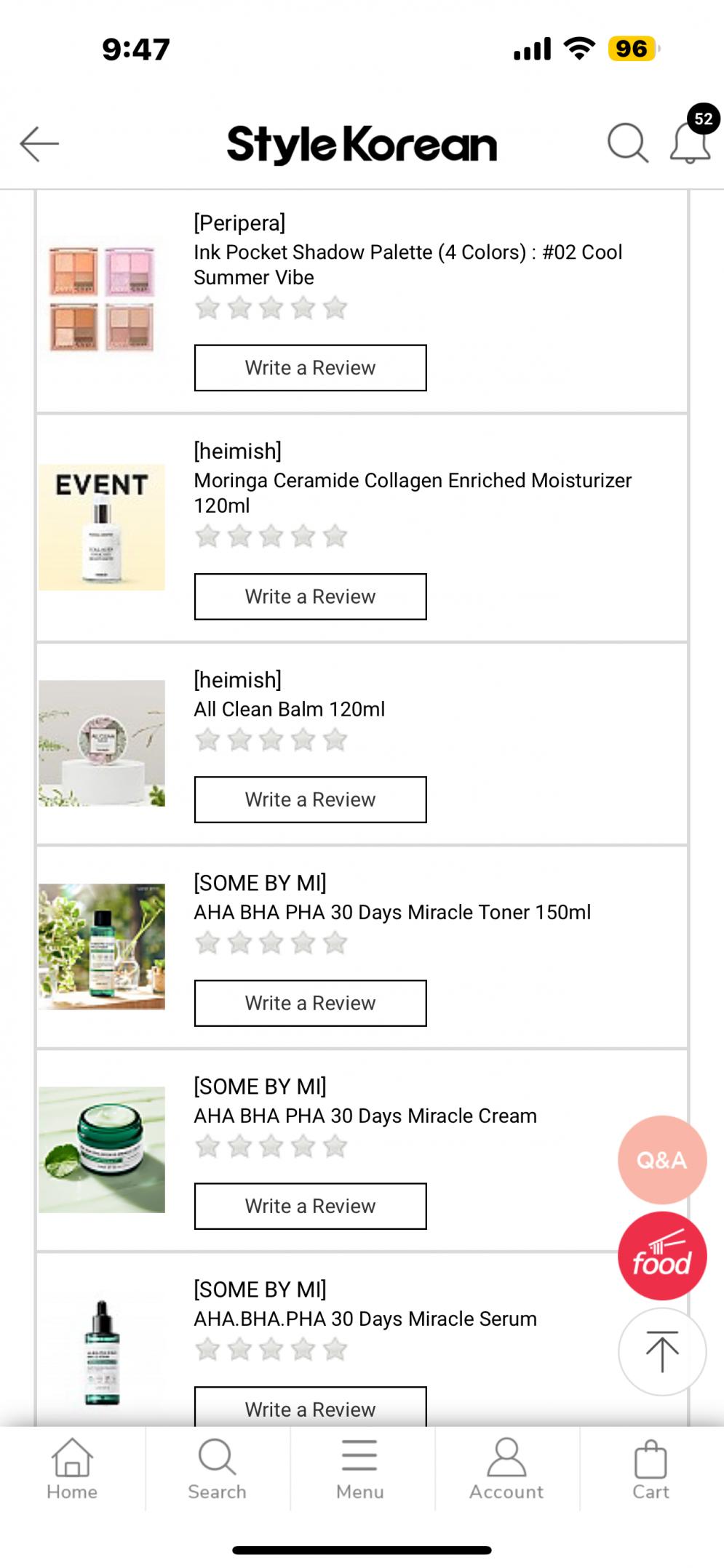Open the Miracle Serum bottle thumbnail
This screenshot has height=1568, width=724.
click(102, 1353)
